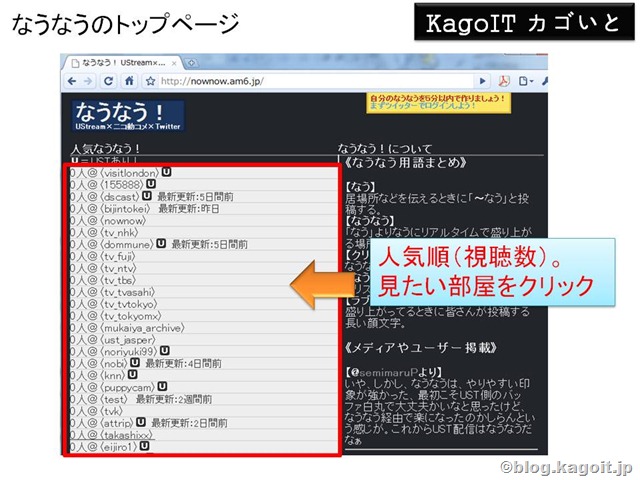
Task: Click the UST icon beside attrip
Action: coord(141,422)
